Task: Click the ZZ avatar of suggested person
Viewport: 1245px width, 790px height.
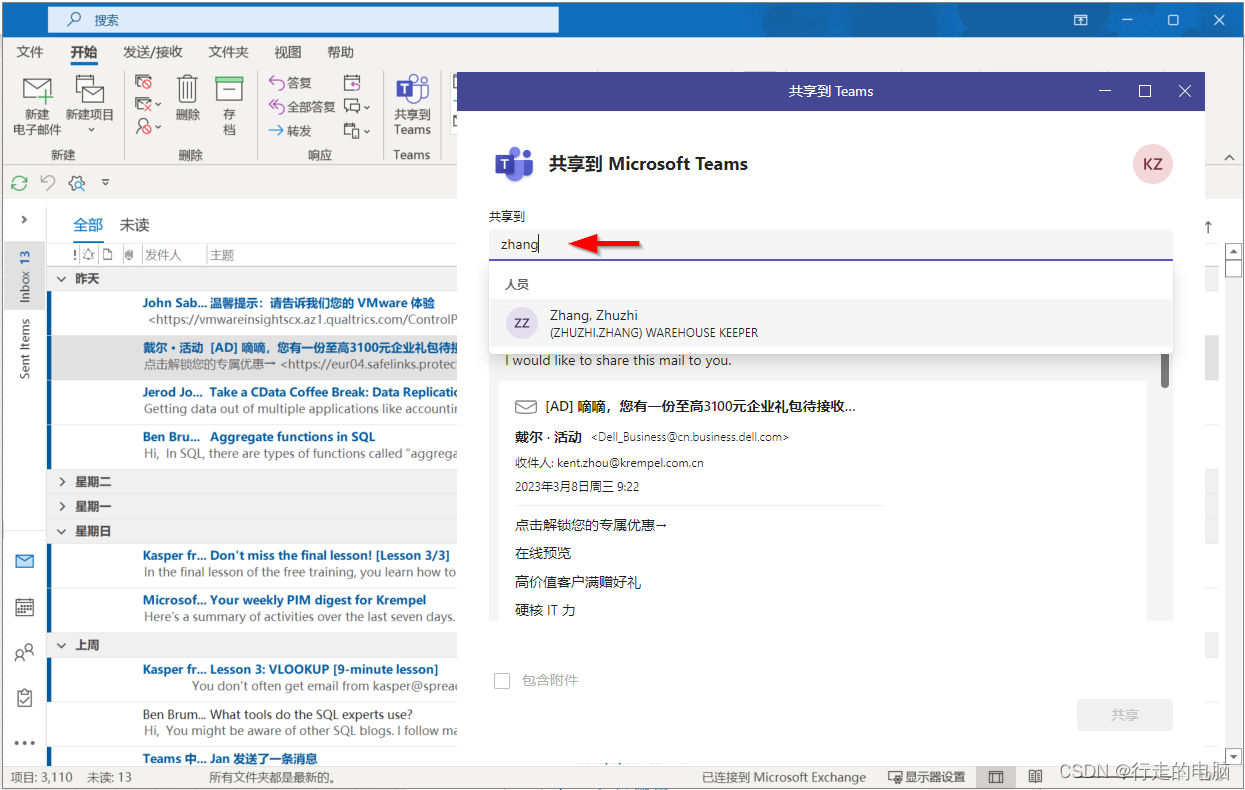Action: point(522,323)
